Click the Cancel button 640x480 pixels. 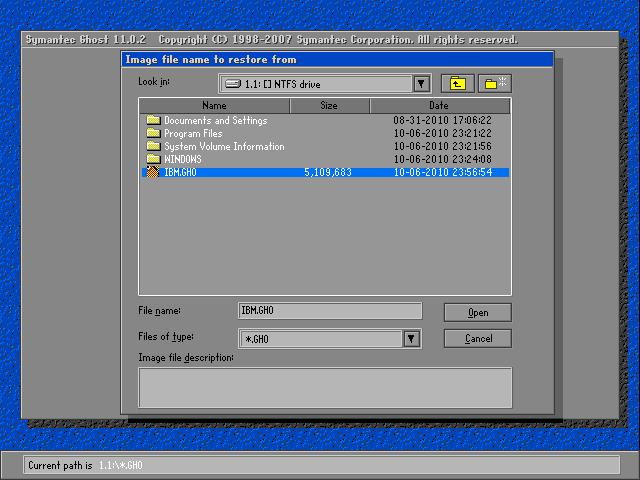pyautogui.click(x=478, y=338)
